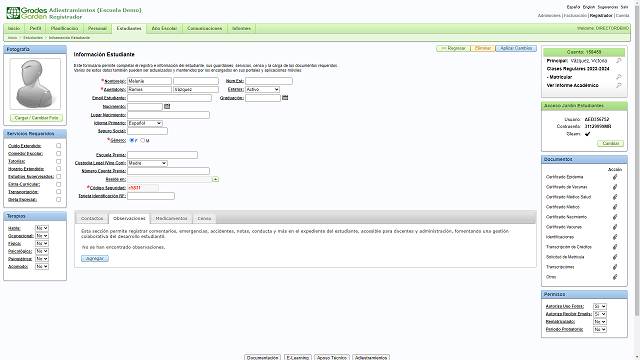Viewport: 640px width, 360px height.
Task: Open the Informes menu
Action: [x=241, y=28]
